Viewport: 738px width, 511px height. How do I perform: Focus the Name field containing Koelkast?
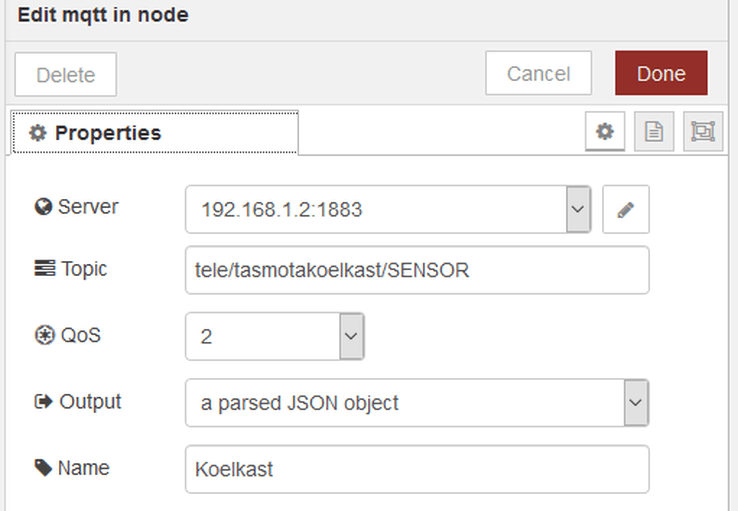click(417, 469)
